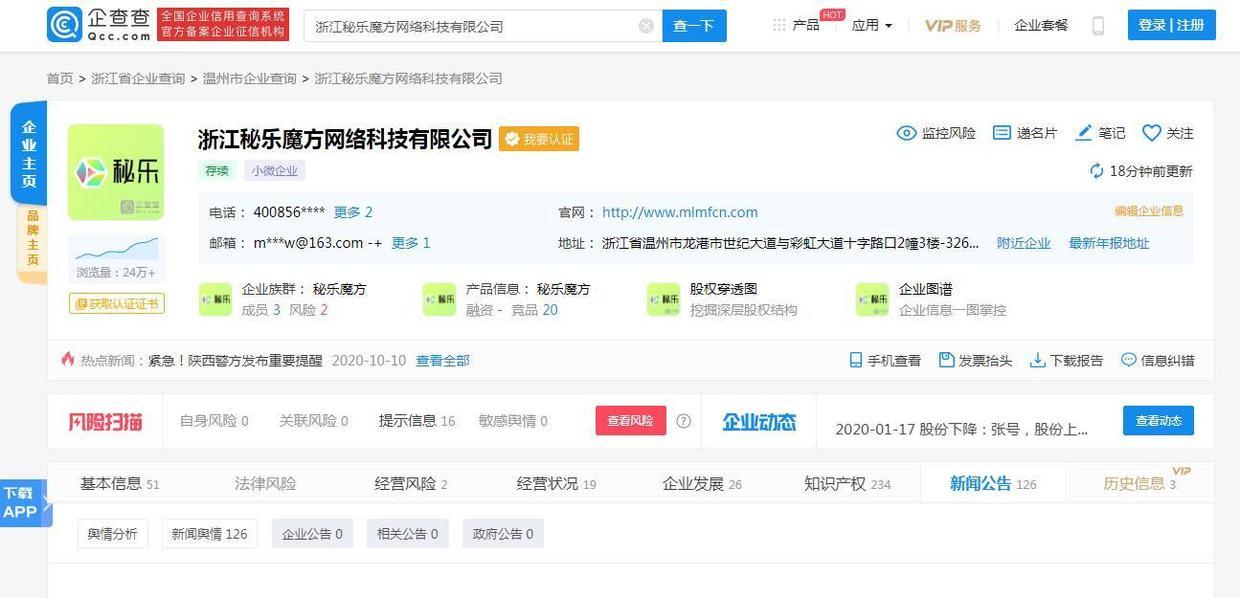Viewport: 1240px width, 598px height.
Task: Click the 提示信息 16 risk item
Action: (417, 421)
